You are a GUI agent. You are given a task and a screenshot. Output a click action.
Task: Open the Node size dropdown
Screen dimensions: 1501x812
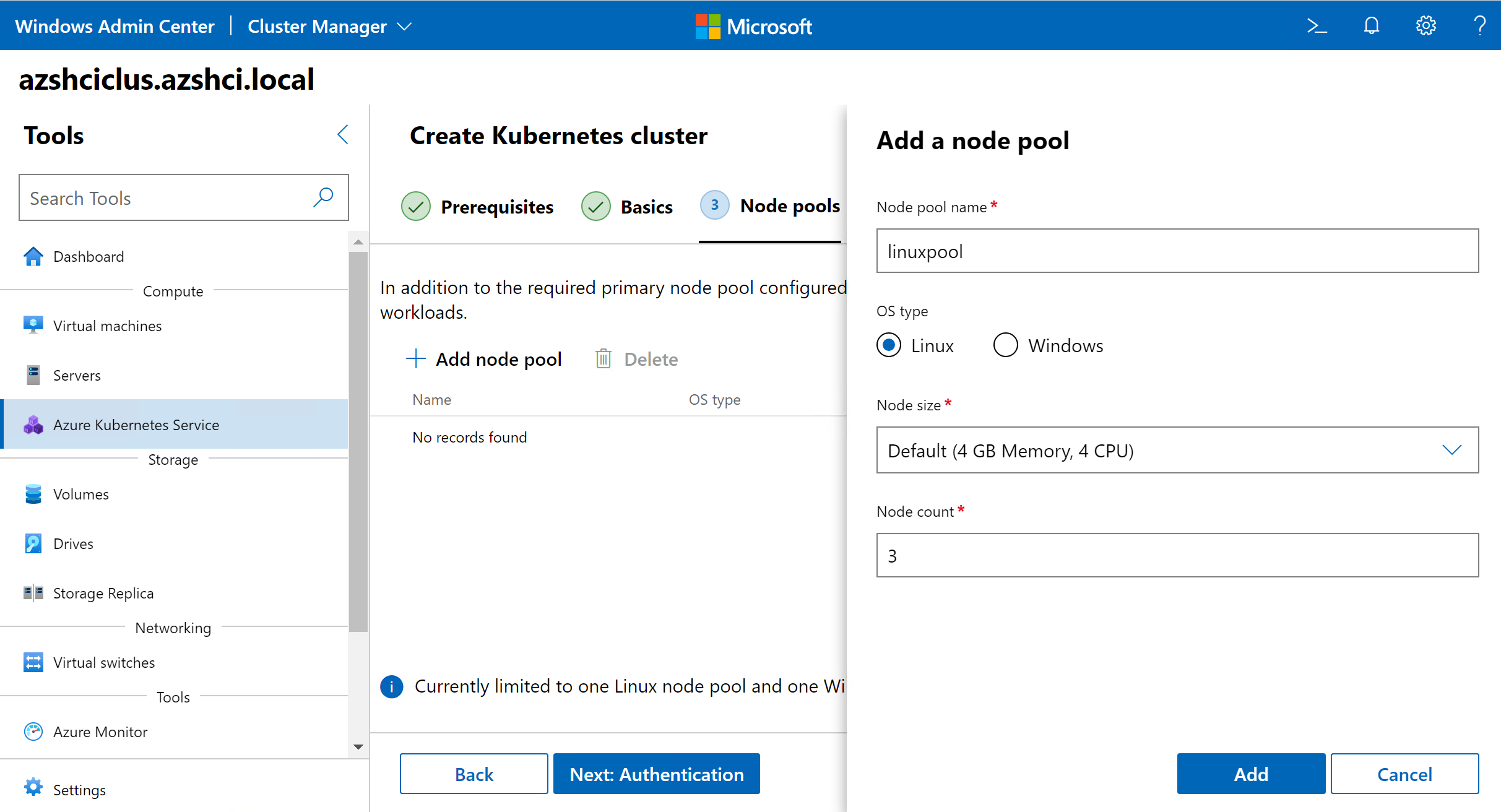tap(1177, 450)
